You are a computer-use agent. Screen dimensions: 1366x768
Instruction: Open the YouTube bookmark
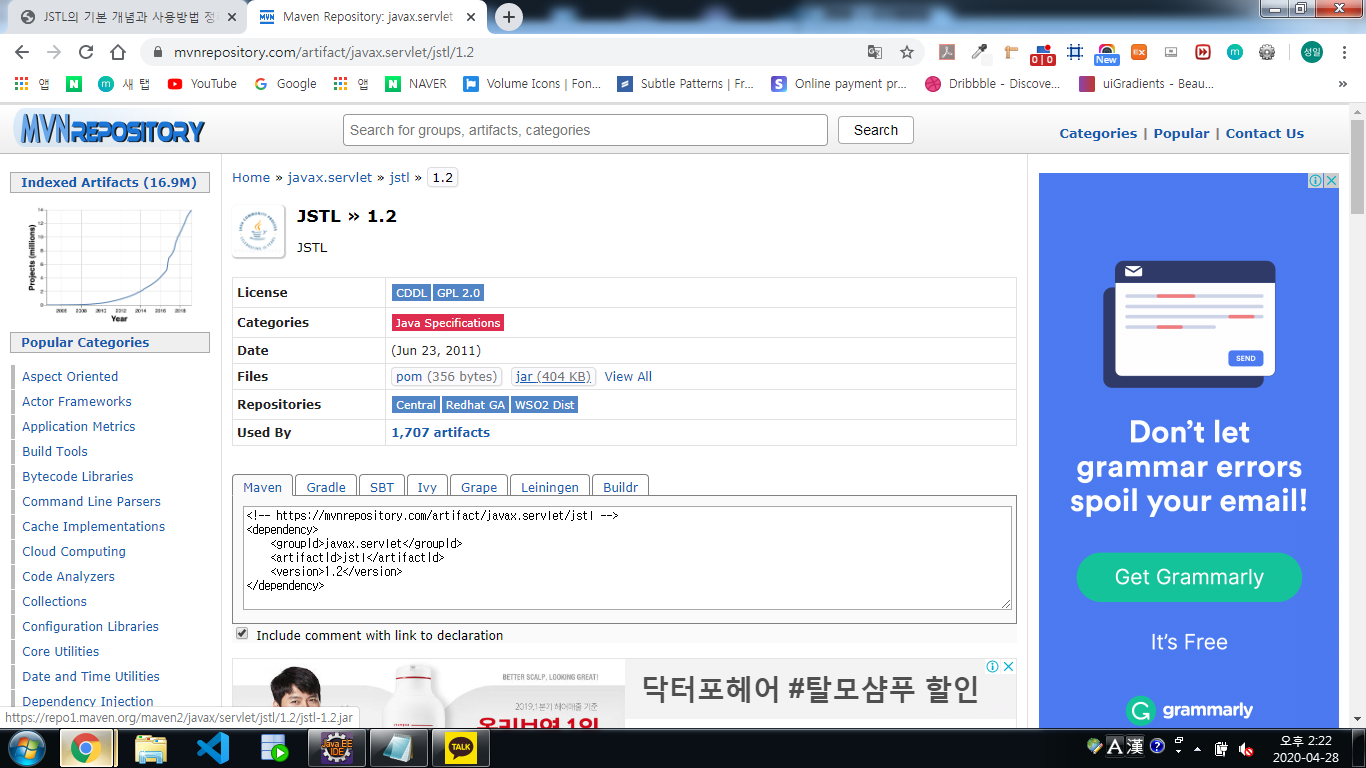pos(202,84)
